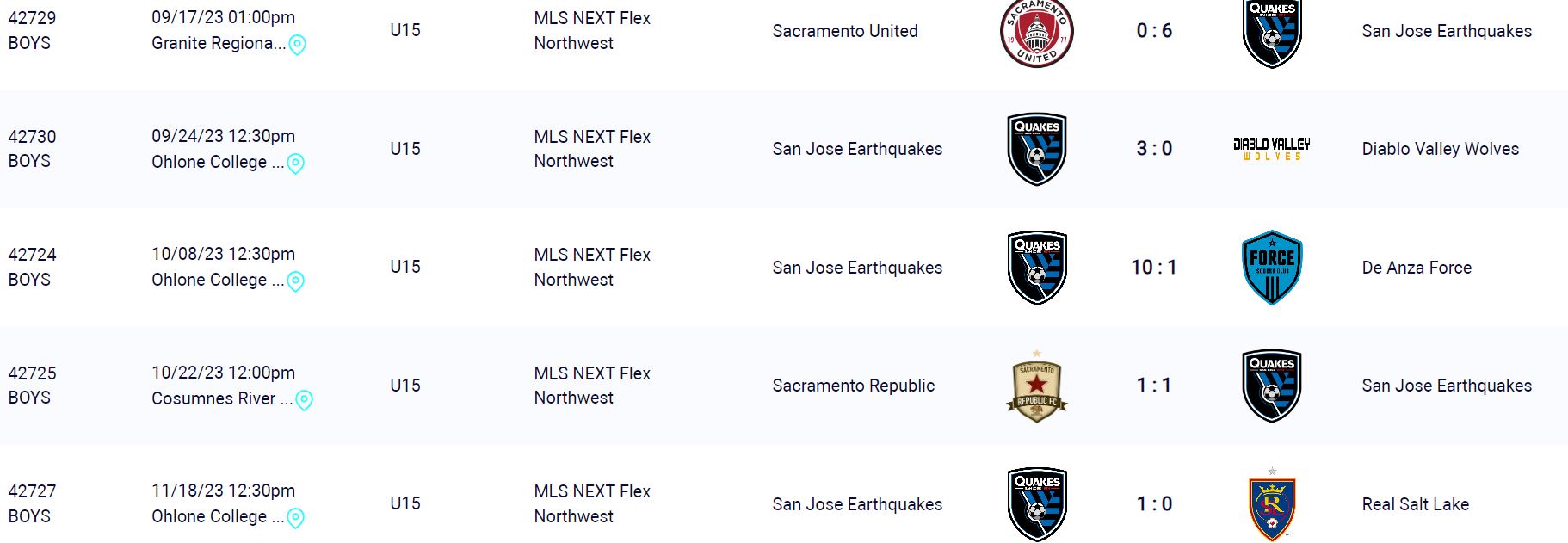Select match ID 42725
This screenshot has height=543, width=1568.
[32, 373]
